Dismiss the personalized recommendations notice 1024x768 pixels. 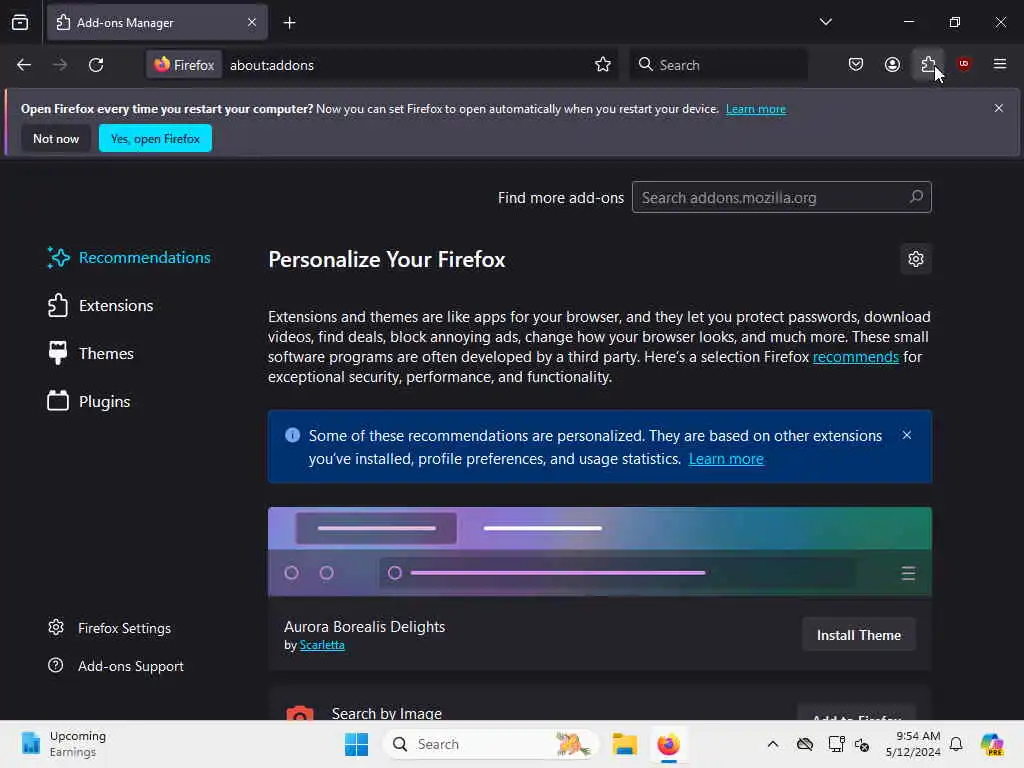(x=906, y=435)
